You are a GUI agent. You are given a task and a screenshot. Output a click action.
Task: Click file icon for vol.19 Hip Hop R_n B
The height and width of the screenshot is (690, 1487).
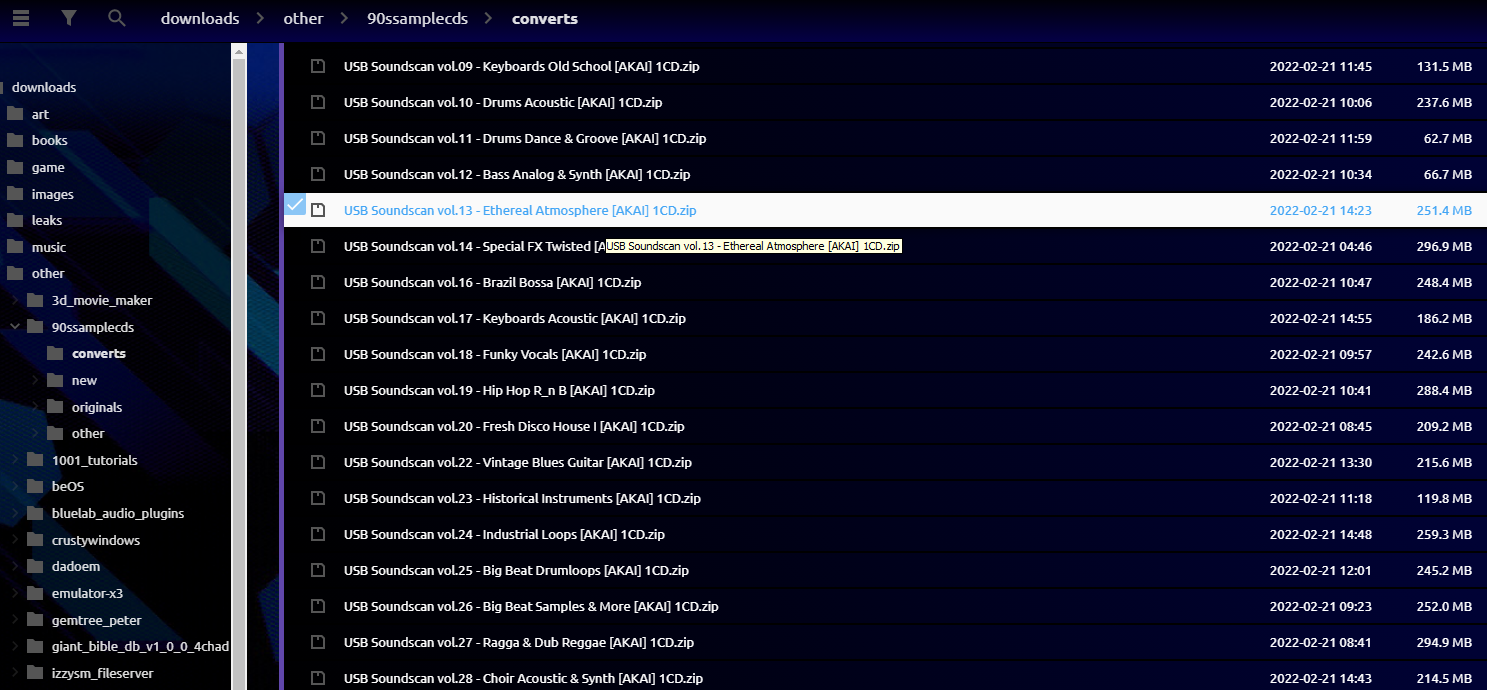coord(318,390)
